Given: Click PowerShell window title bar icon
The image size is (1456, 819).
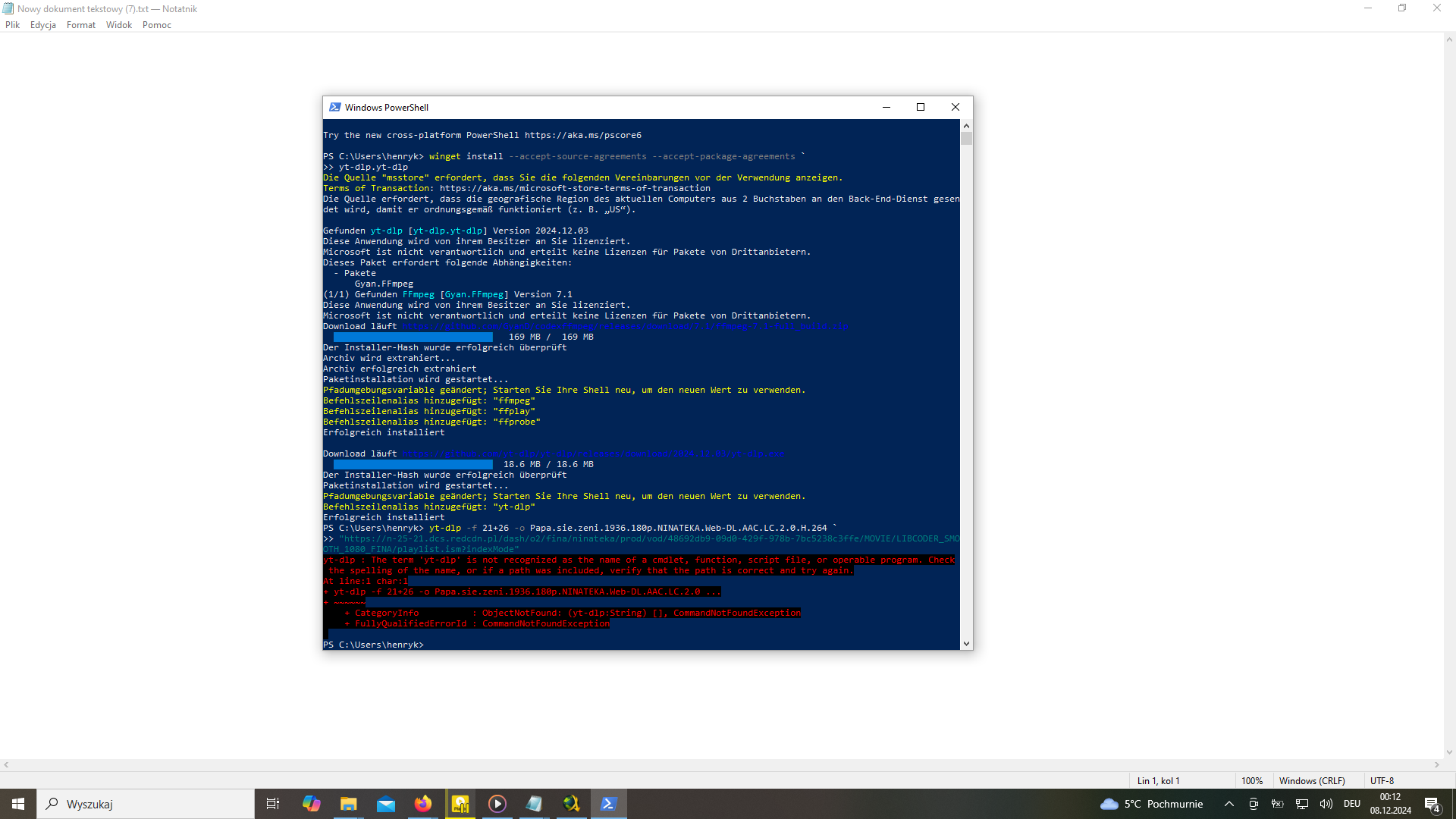Looking at the screenshot, I should pyautogui.click(x=334, y=107).
